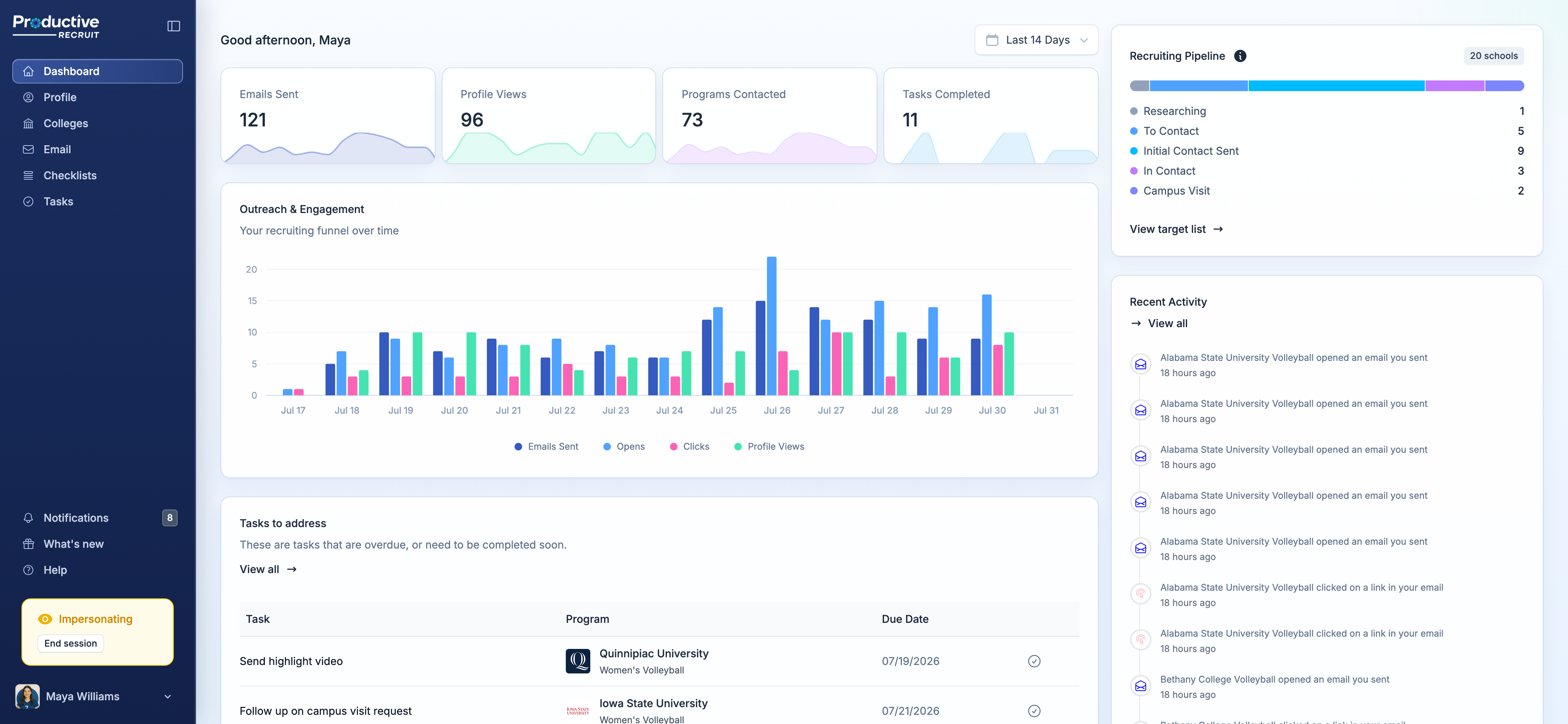This screenshot has width=1568, height=724.
Task: Open View target list link
Action: [1176, 229]
